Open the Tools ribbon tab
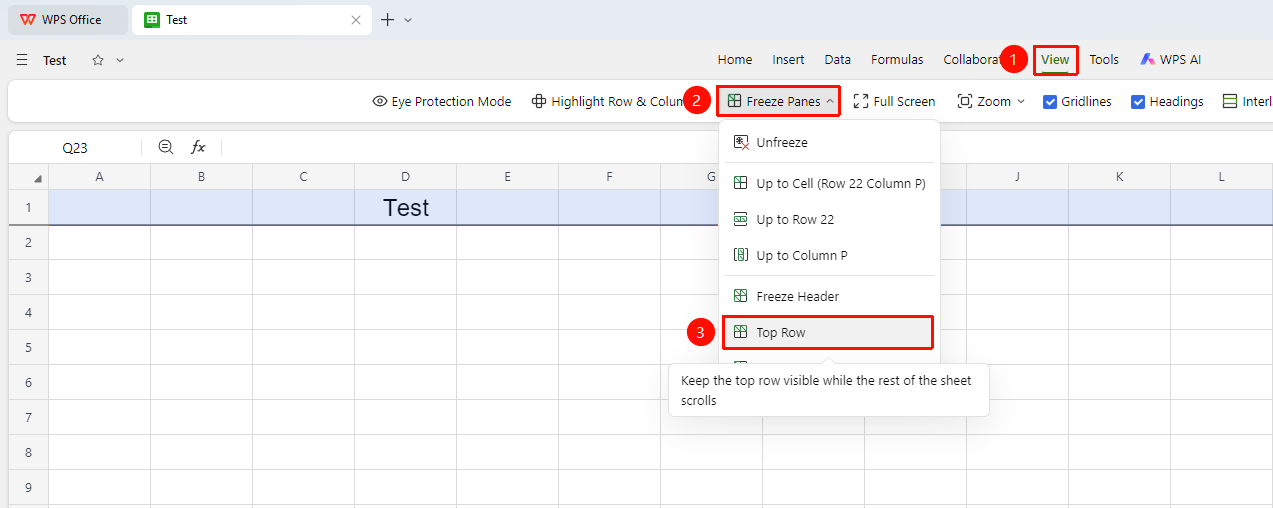 [x=1104, y=60]
